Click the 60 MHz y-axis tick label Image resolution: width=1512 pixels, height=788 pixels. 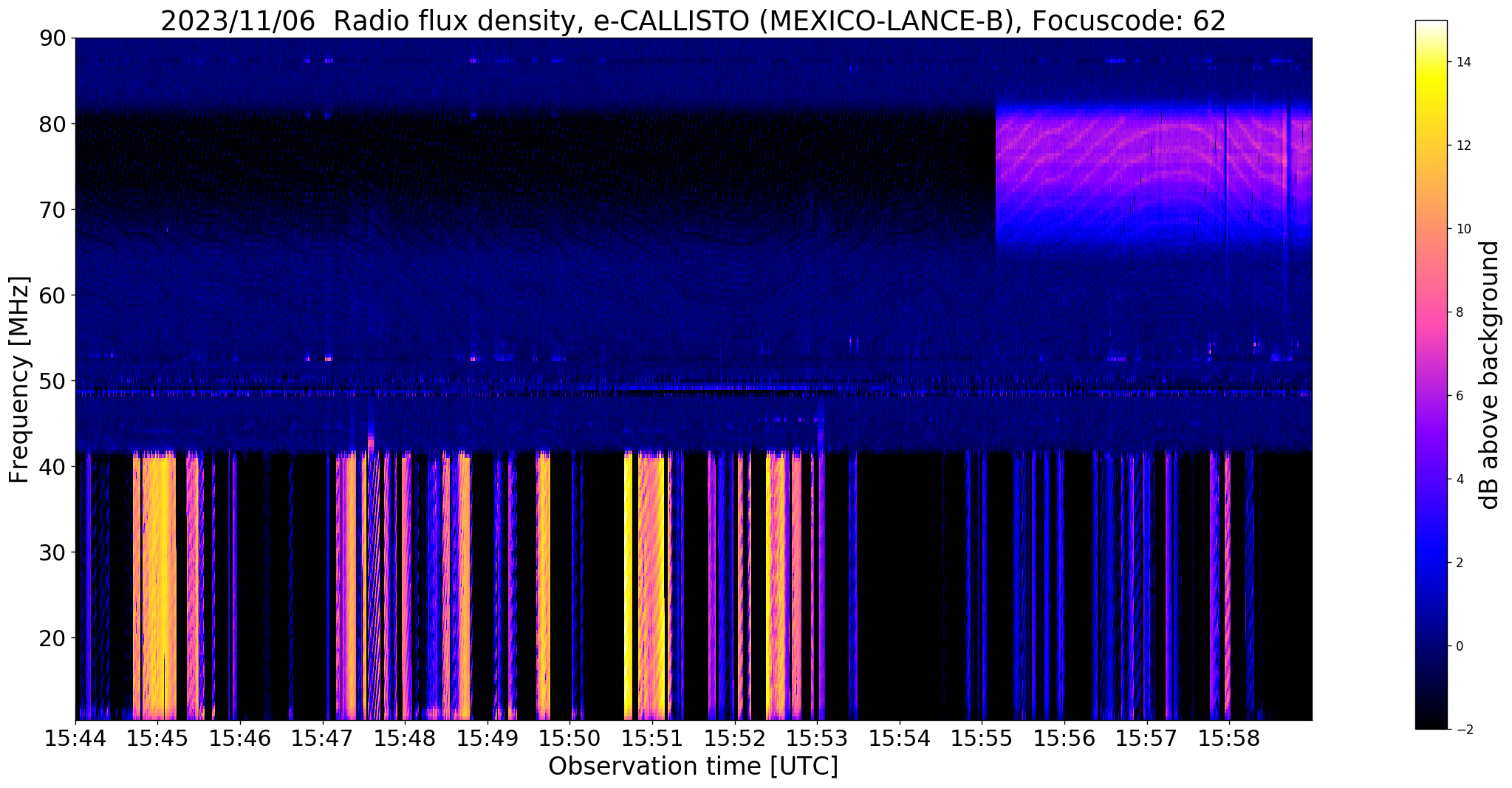(x=53, y=295)
